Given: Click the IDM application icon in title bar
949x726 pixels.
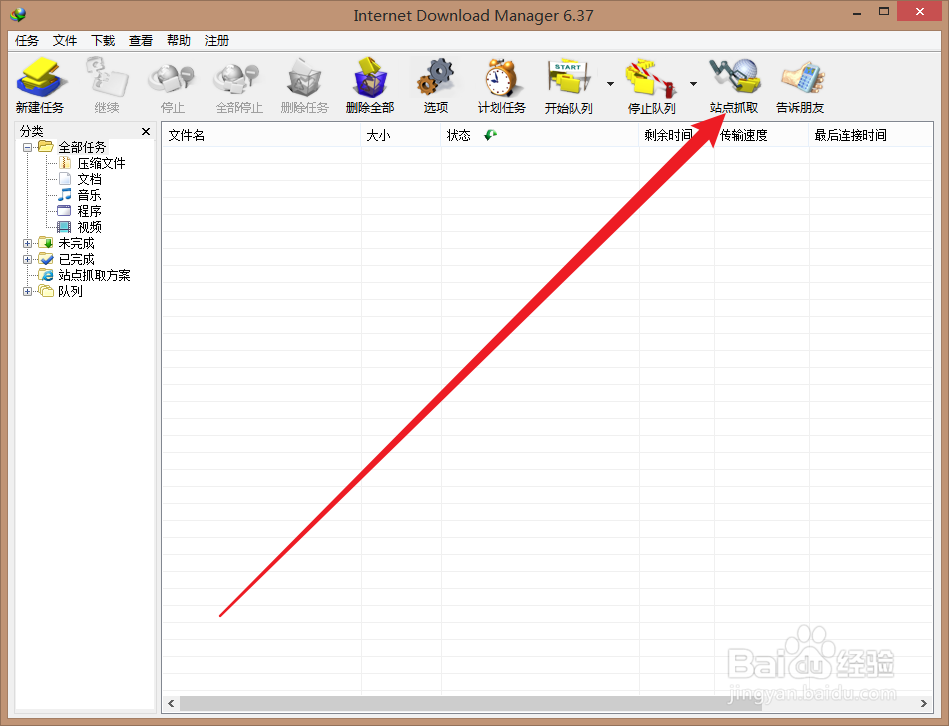Looking at the screenshot, I should point(18,14).
